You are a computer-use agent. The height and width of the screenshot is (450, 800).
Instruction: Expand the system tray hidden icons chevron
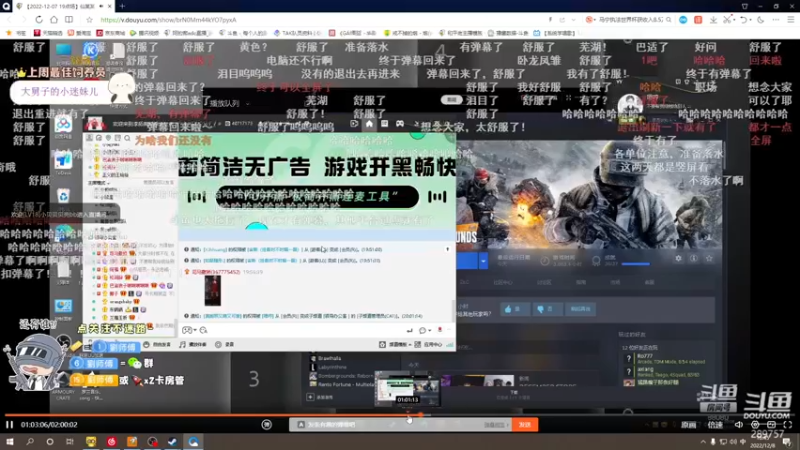(x=703, y=442)
